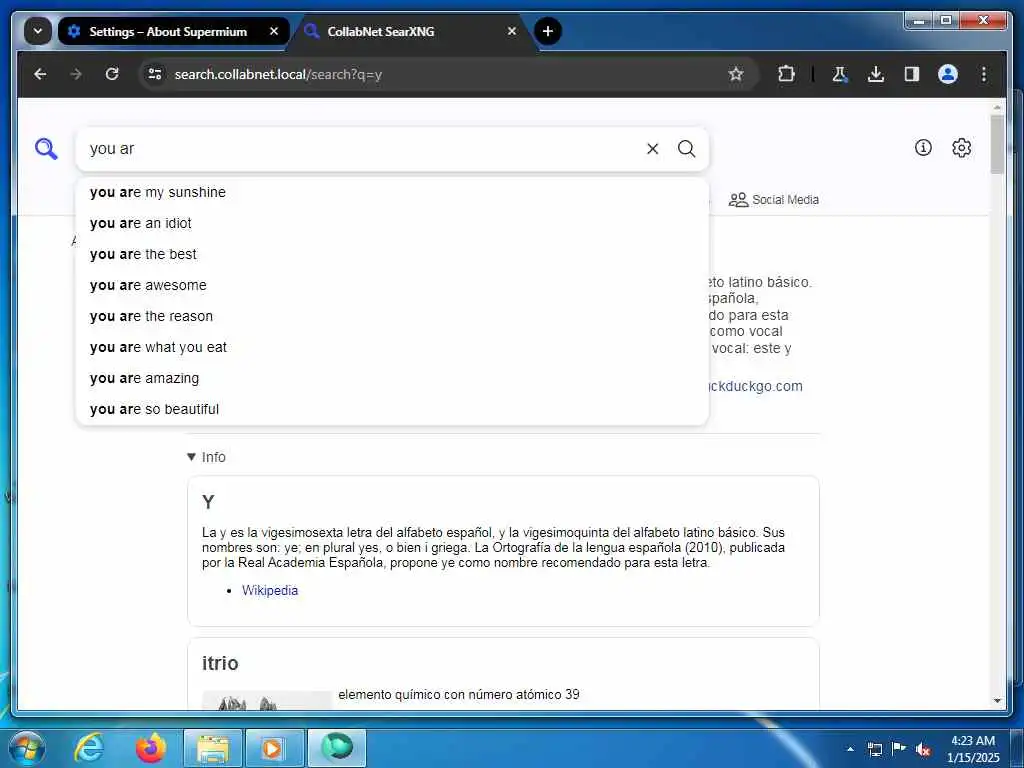The image size is (1024, 768).
Task: Click the page vertical scrollbar thumb
Action: [x=997, y=145]
